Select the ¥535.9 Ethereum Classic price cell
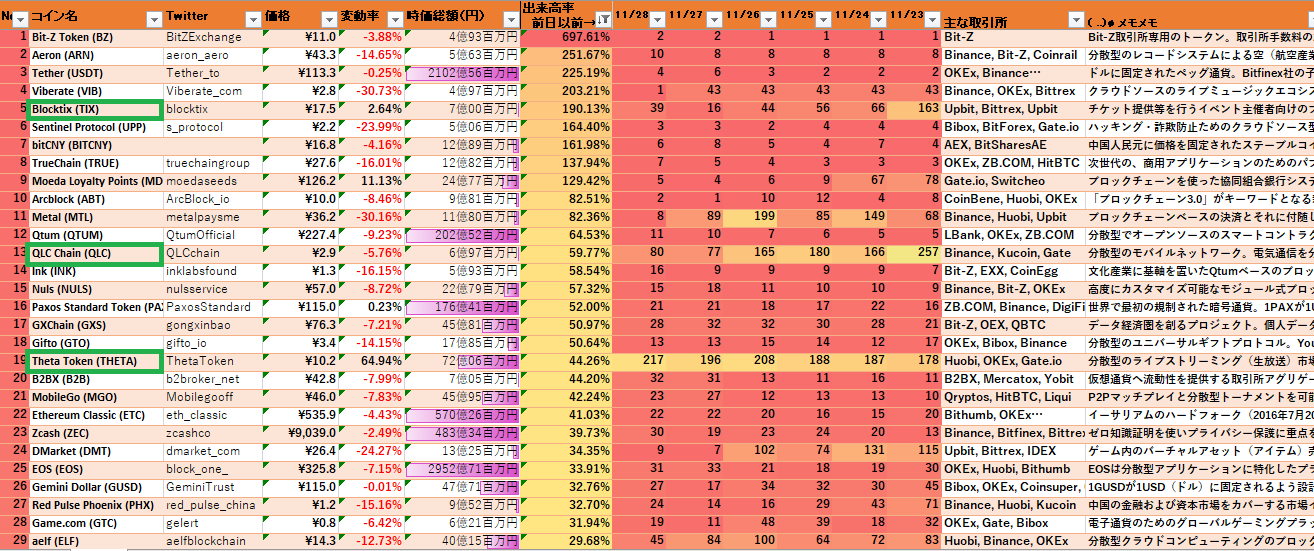1314x551 pixels. click(x=301, y=415)
